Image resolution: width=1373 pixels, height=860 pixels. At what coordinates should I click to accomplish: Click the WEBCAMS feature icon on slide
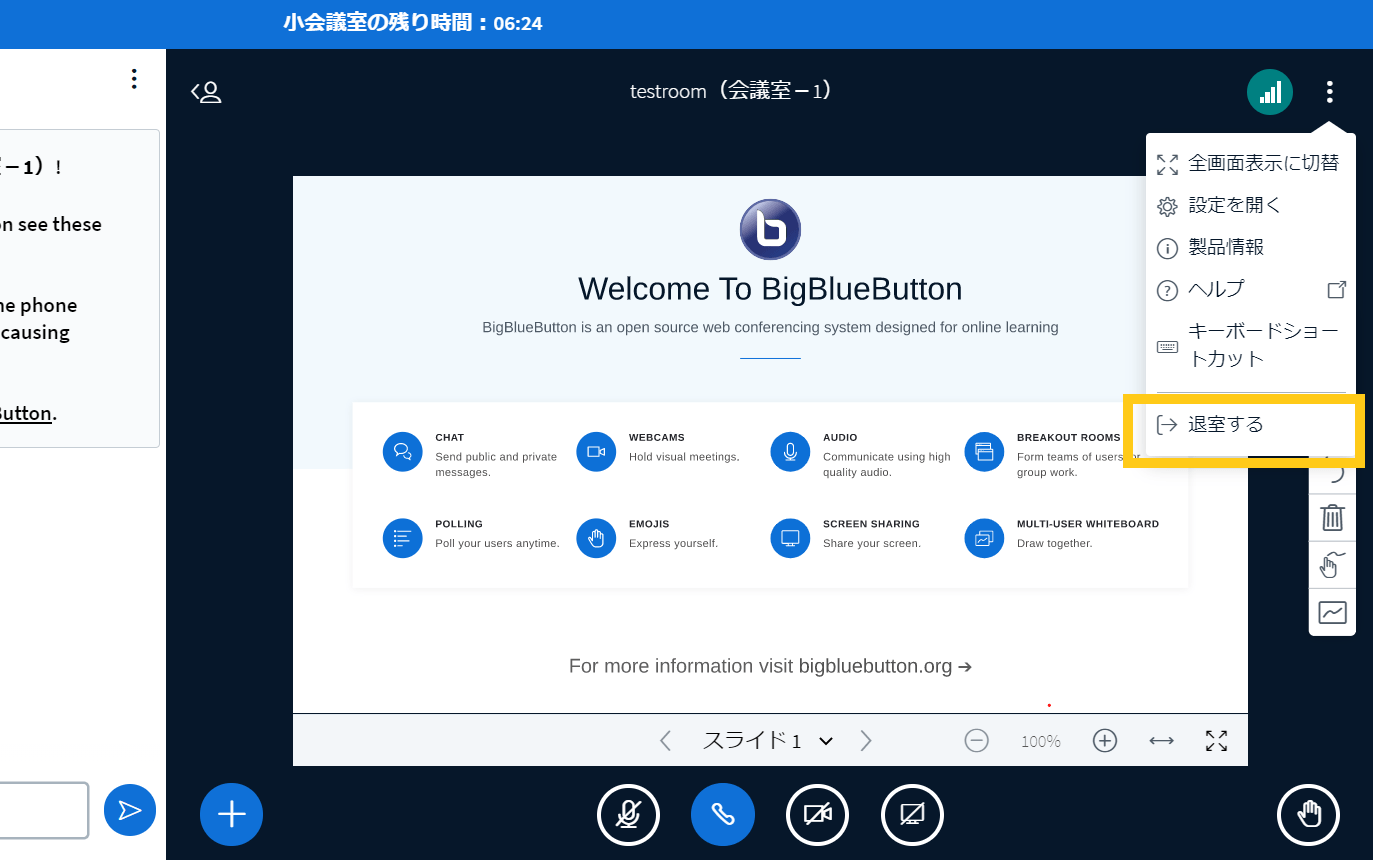(x=597, y=452)
